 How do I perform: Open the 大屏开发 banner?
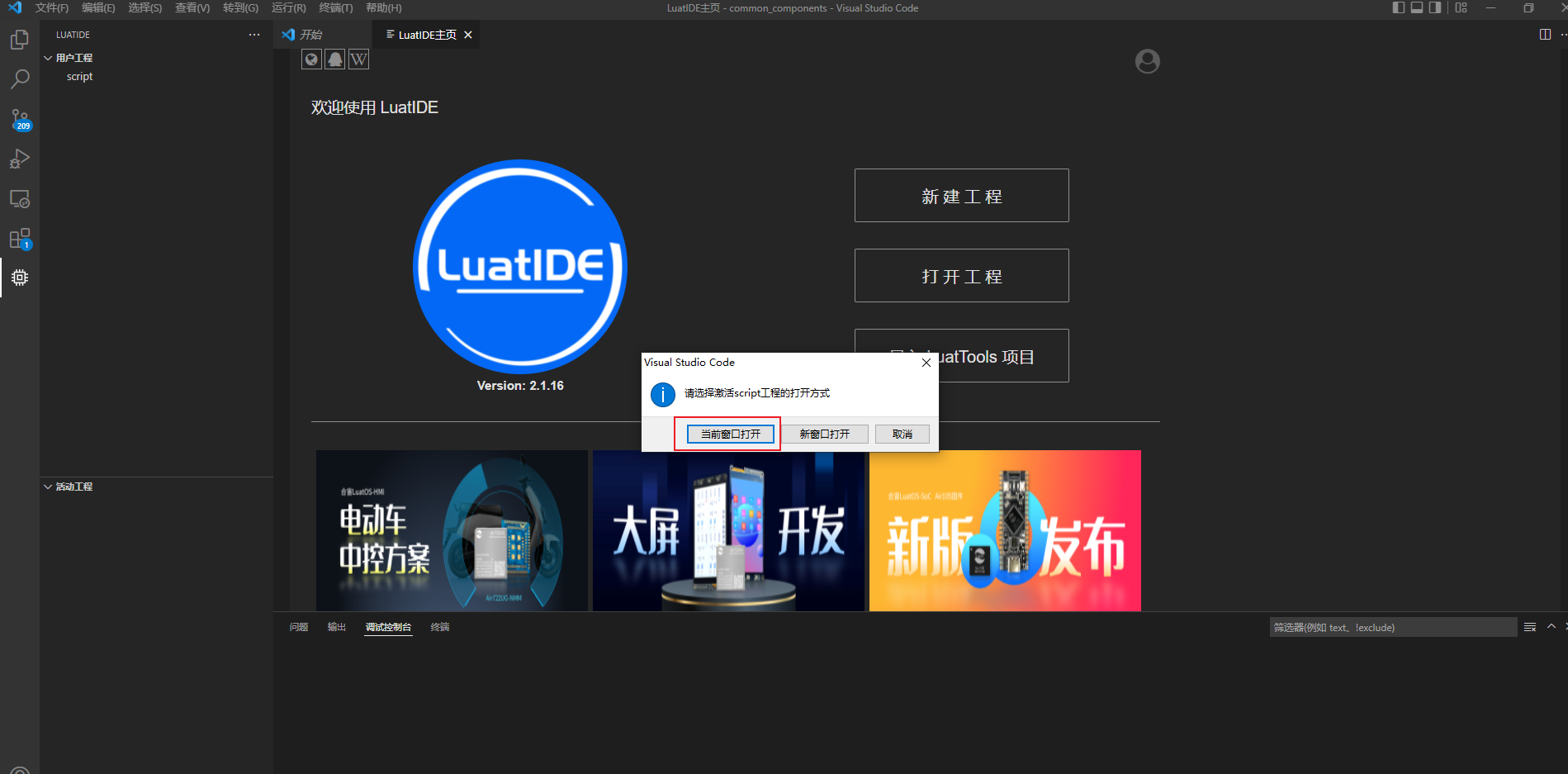click(x=728, y=530)
